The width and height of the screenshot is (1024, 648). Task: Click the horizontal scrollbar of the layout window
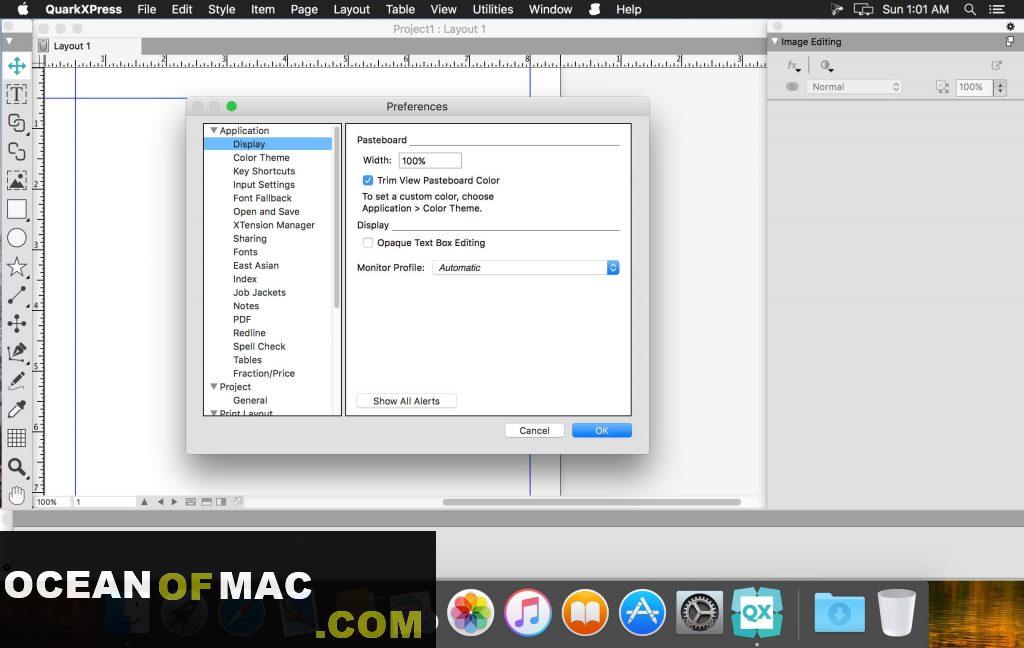point(592,502)
